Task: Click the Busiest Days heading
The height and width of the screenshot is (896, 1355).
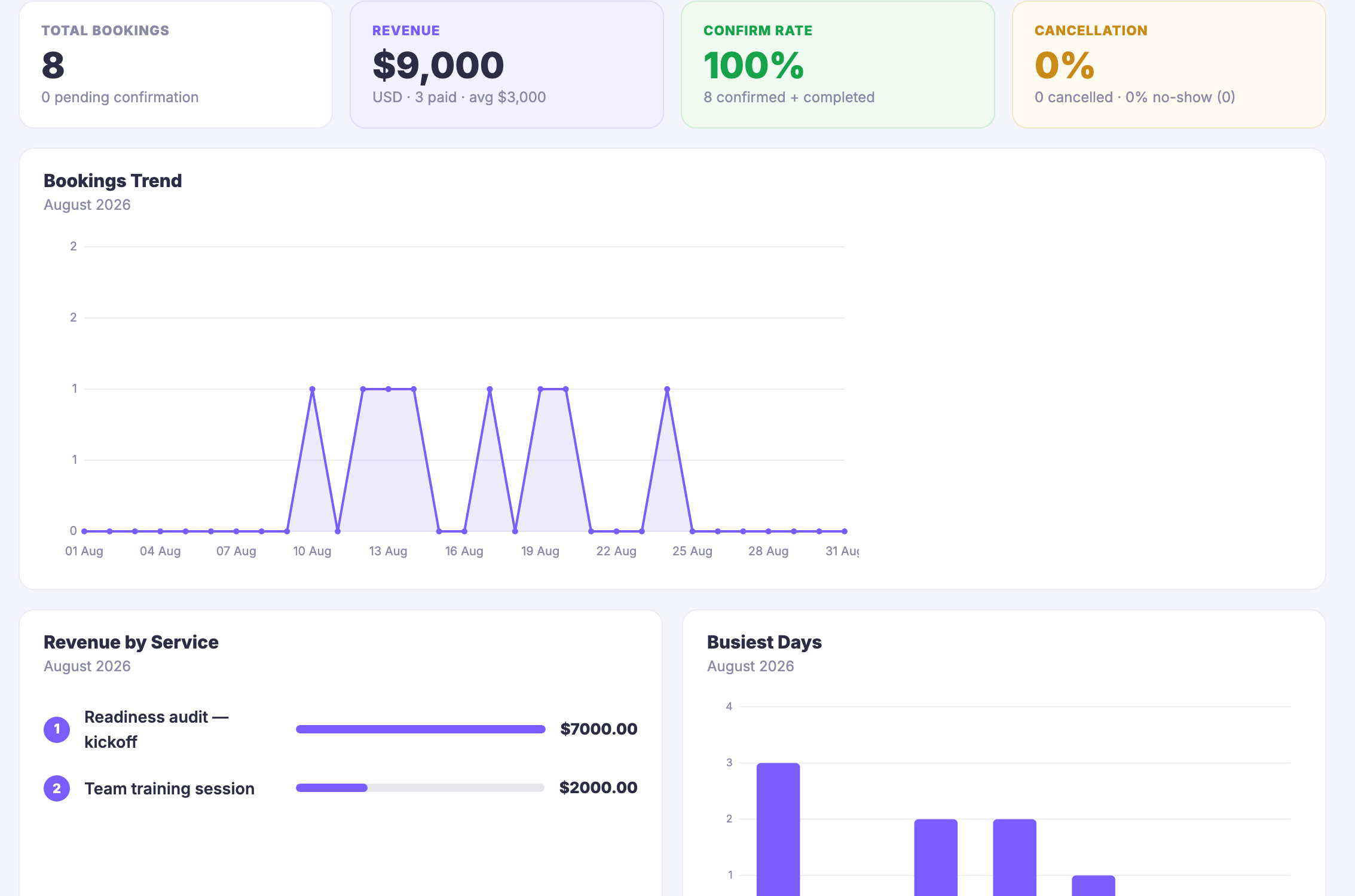Action: [x=764, y=642]
